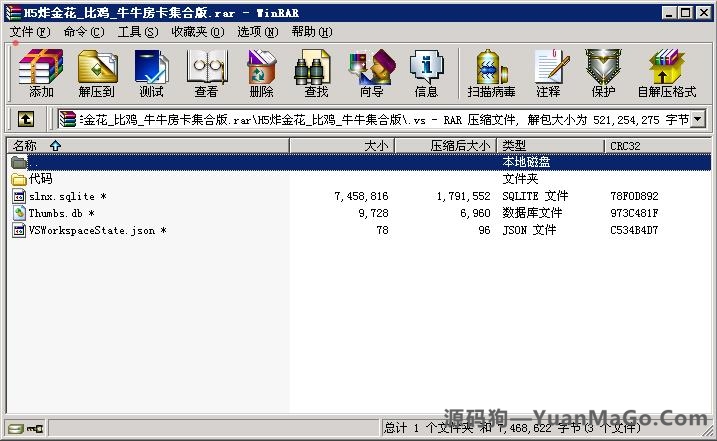Minimize the WinRAR window

[x=669, y=12]
